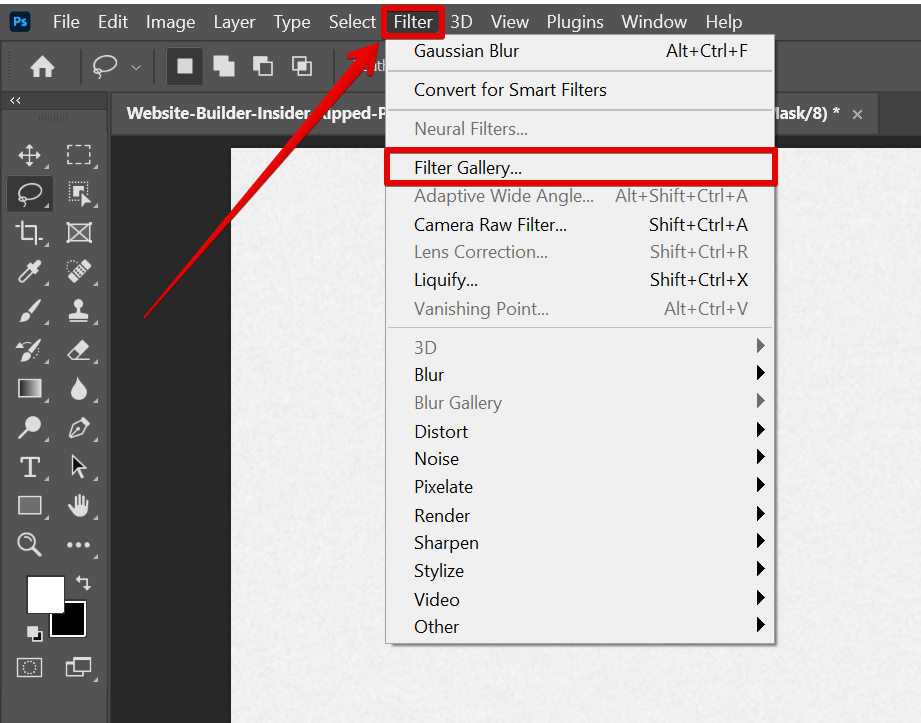Viewport: 921px width, 723px height.
Task: Swap foreground and background colors
Action: coord(83,583)
